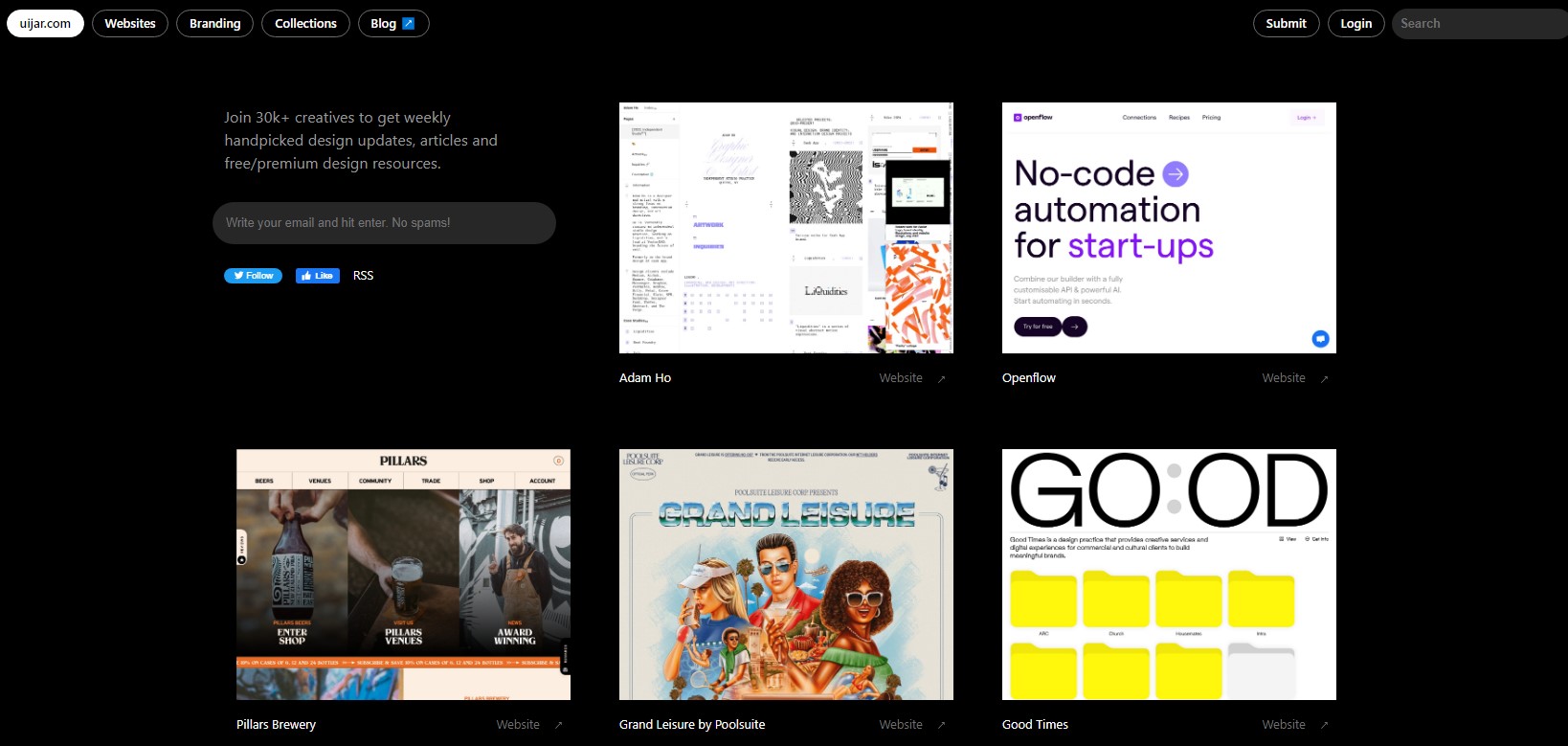1568x746 pixels.
Task: Open the RSS feed link
Action: click(363, 276)
